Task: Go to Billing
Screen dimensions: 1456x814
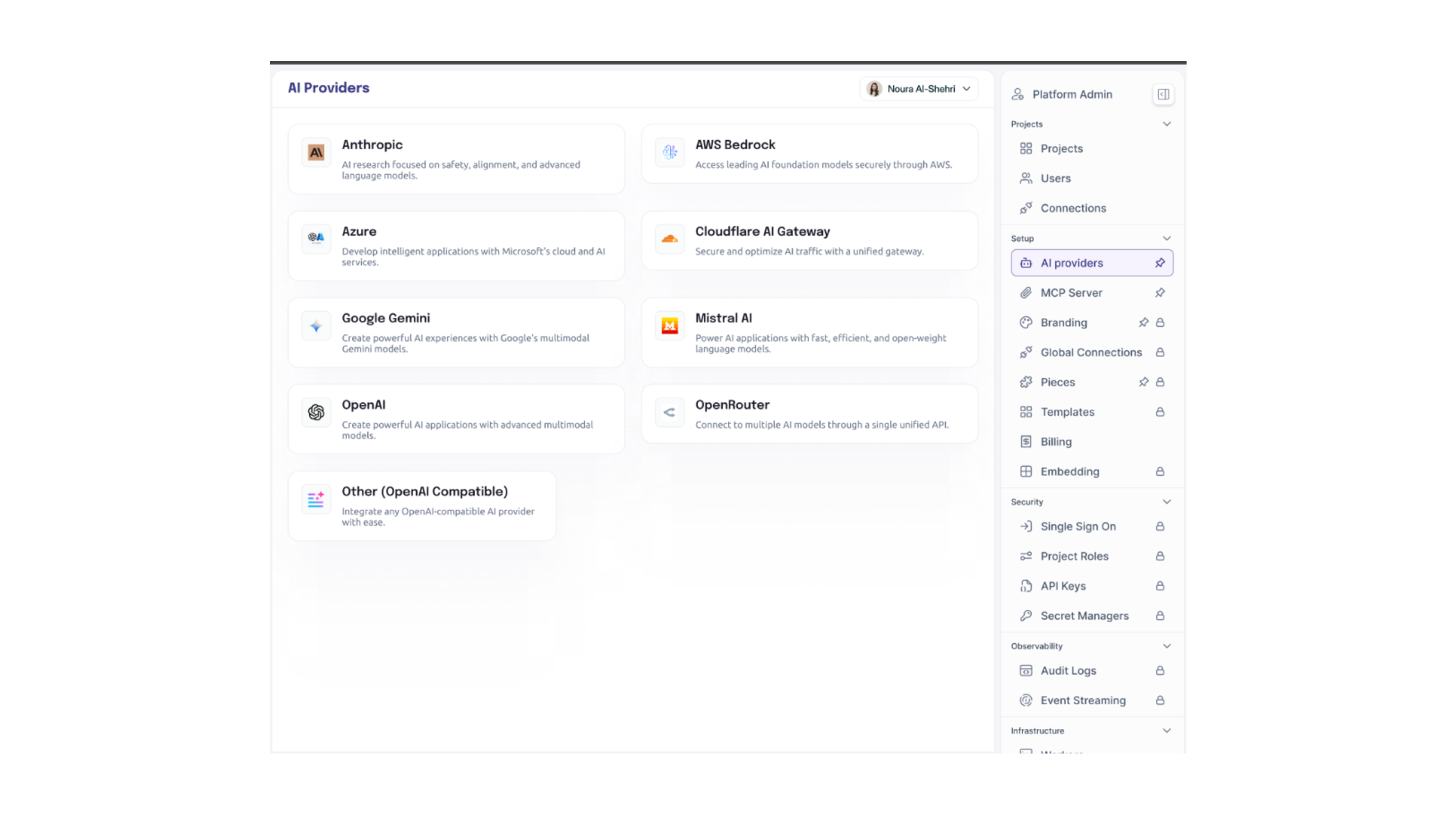Action: 1091,442
